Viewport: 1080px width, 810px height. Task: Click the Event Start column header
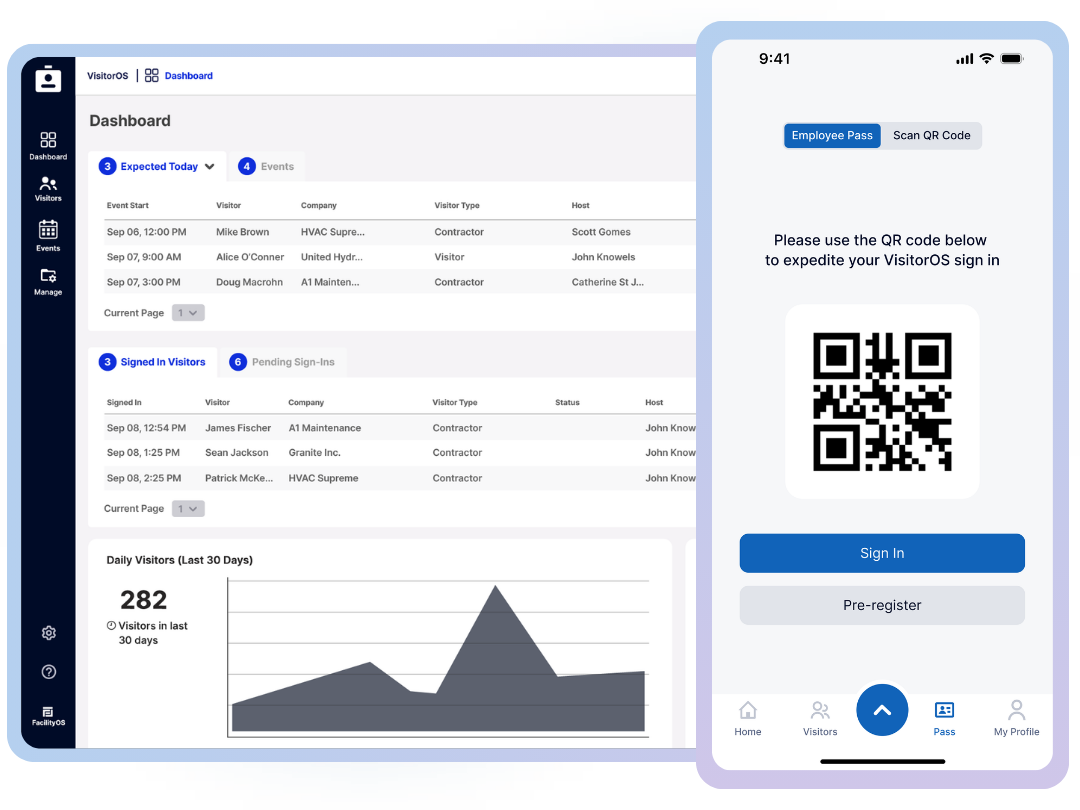pos(127,205)
